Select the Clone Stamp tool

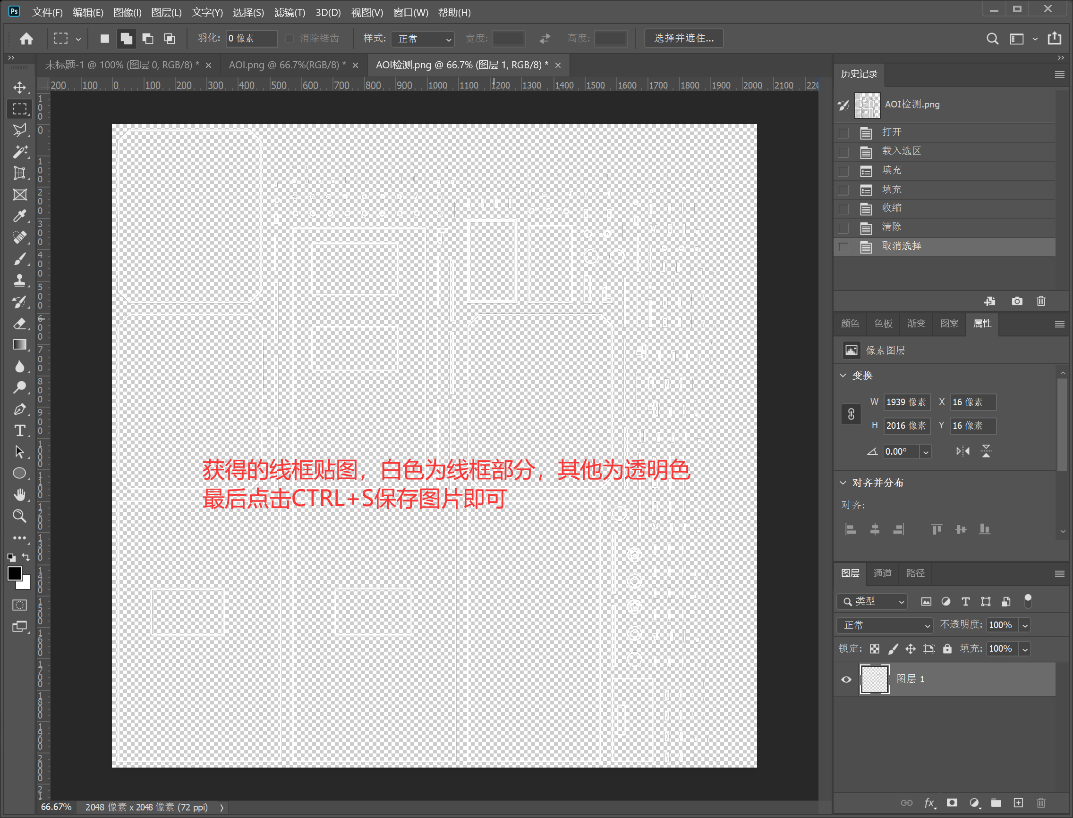[x=20, y=280]
